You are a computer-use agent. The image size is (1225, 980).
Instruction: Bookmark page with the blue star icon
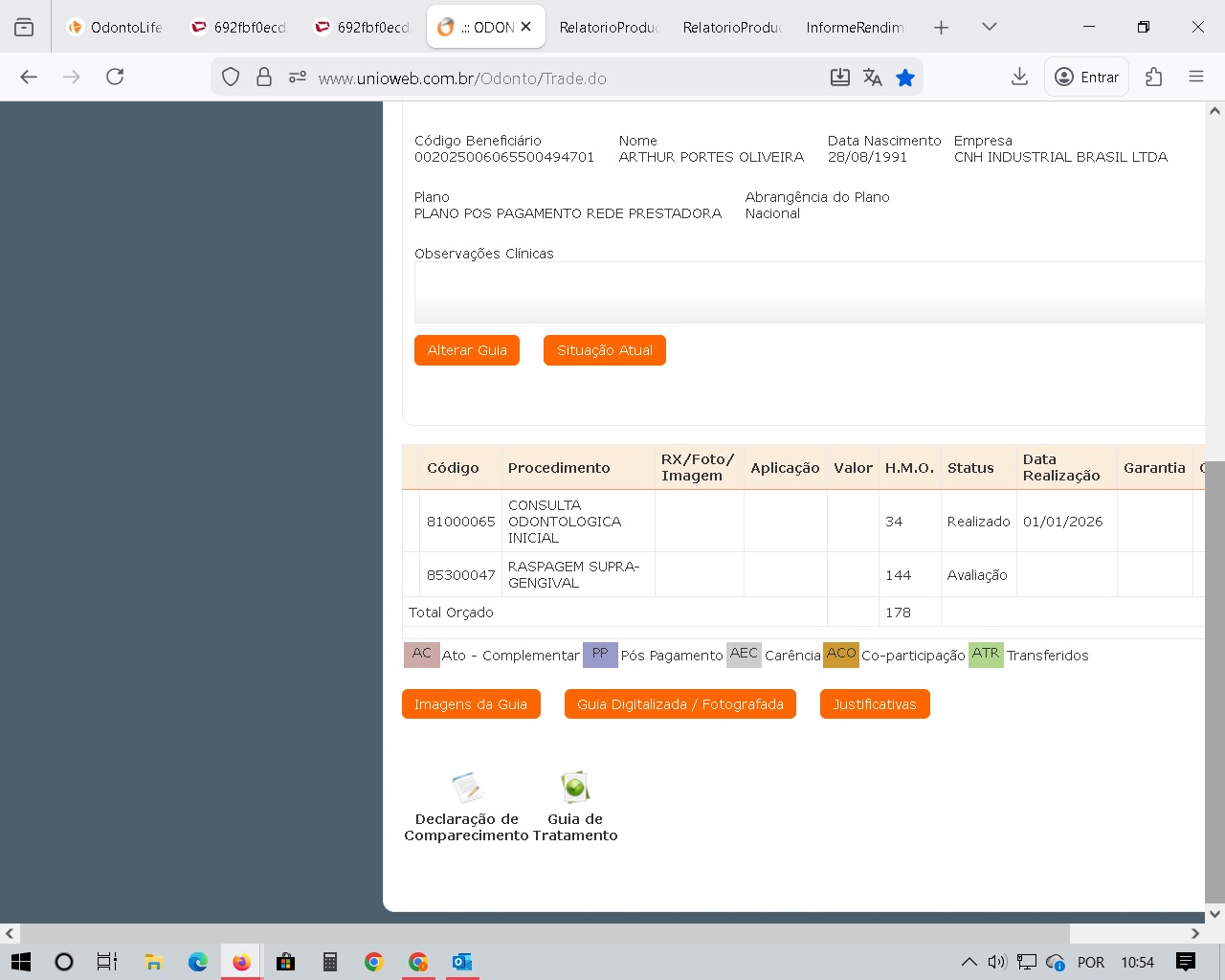905,78
